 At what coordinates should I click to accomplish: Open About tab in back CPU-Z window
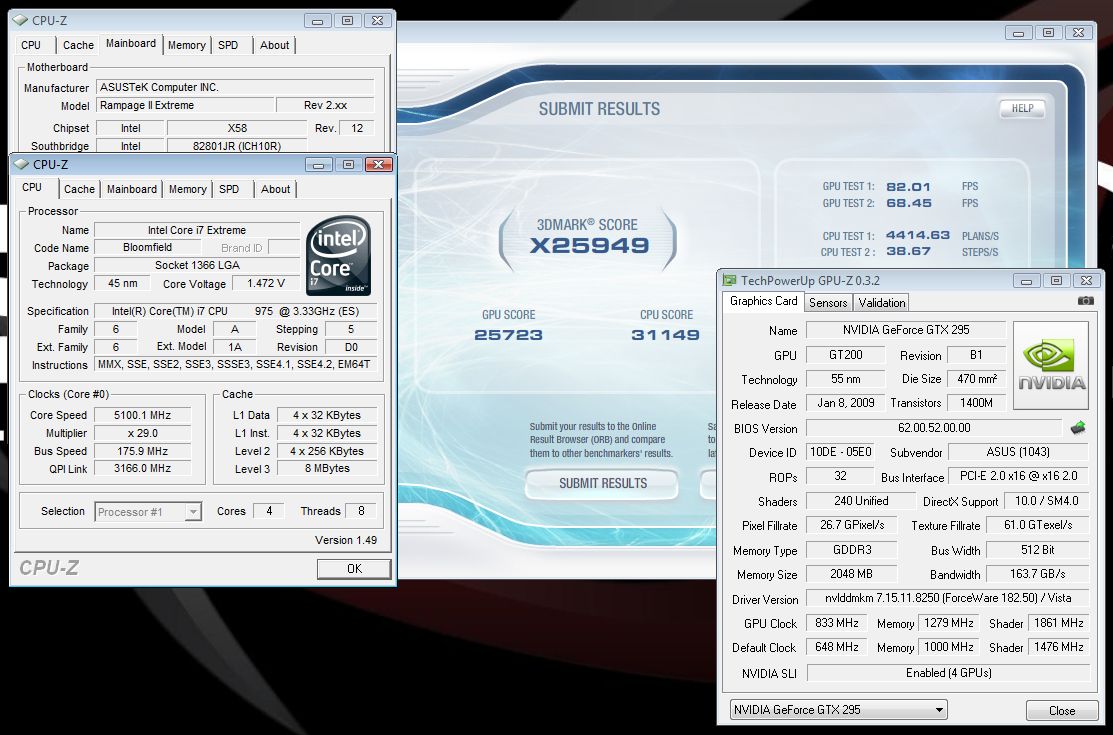pyautogui.click(x=274, y=45)
